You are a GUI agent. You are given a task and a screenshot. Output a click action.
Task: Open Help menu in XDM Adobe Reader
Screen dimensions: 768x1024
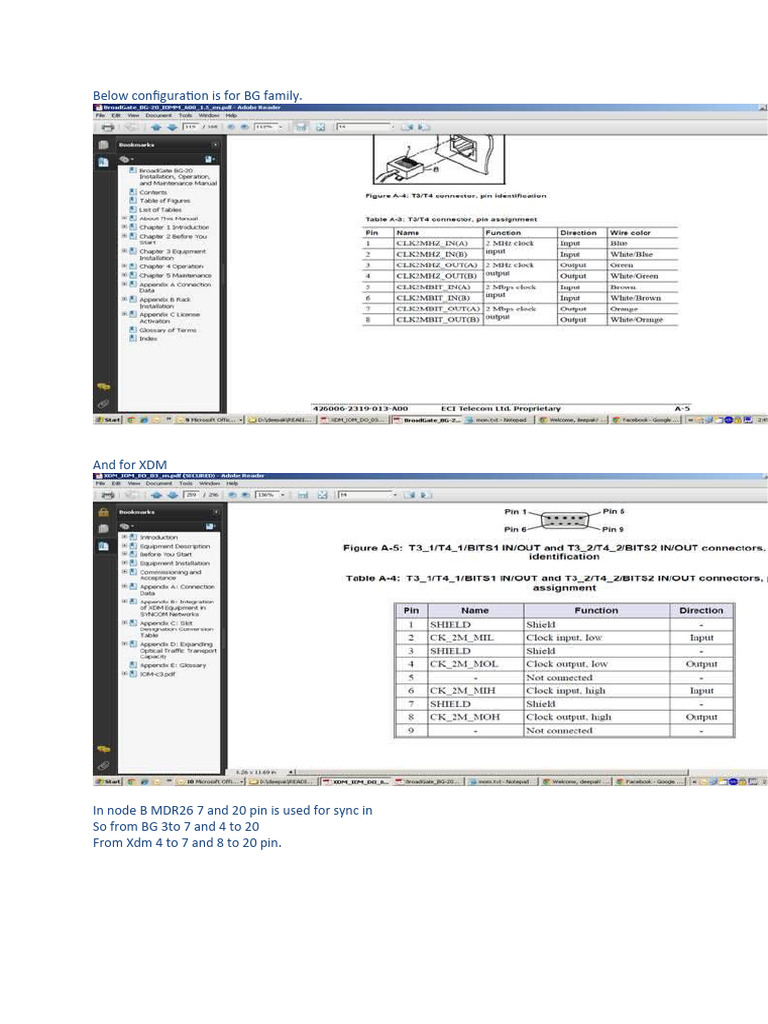232,484
